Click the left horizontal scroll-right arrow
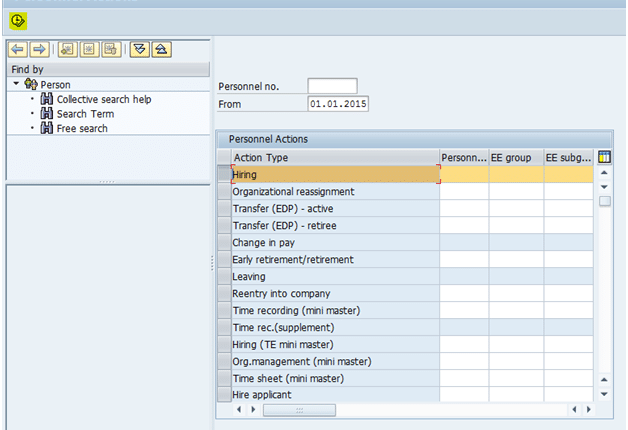 point(253,409)
